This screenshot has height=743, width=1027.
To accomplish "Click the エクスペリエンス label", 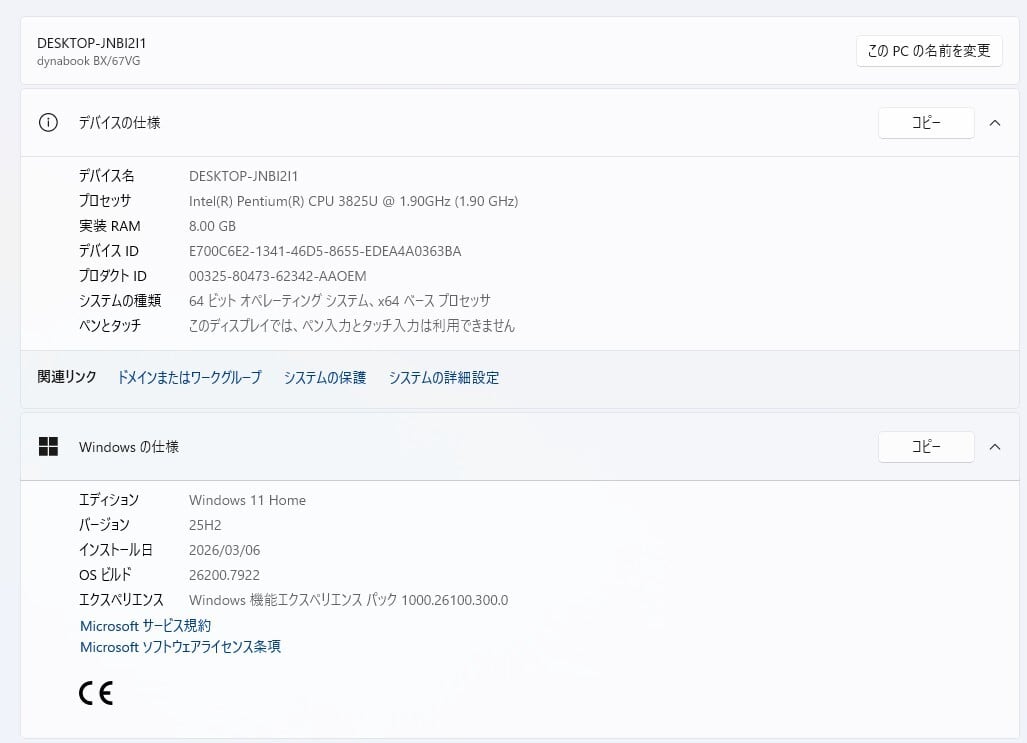I will pyautogui.click(x=121, y=600).
